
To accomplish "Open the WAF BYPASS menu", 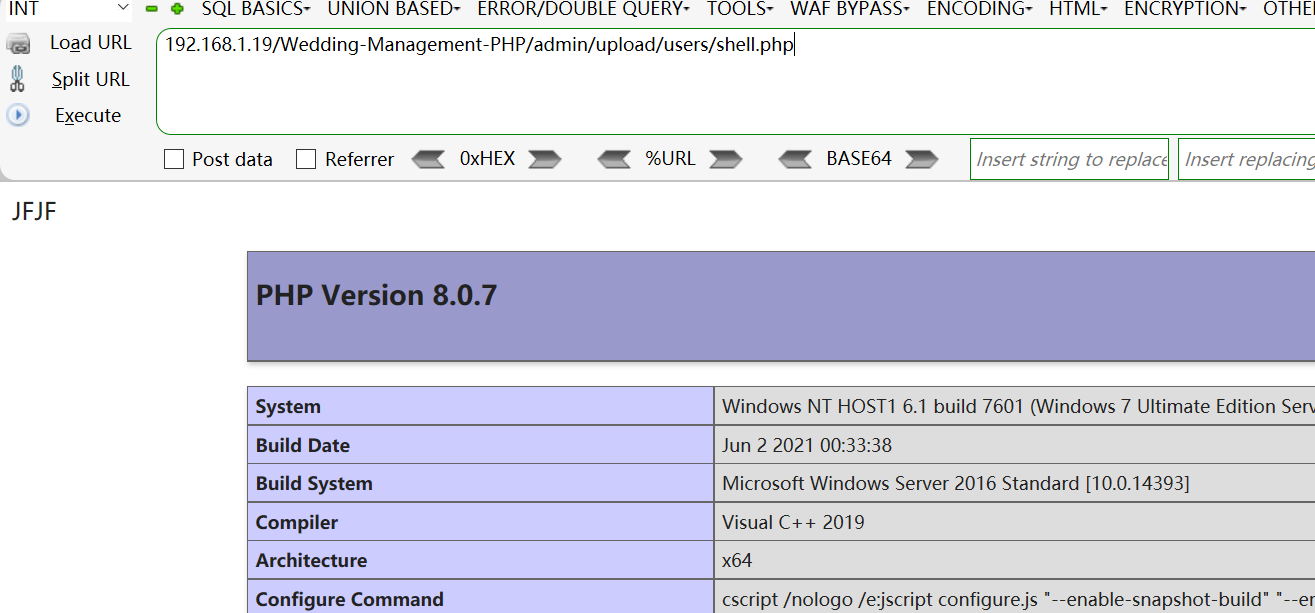I will [850, 9].
